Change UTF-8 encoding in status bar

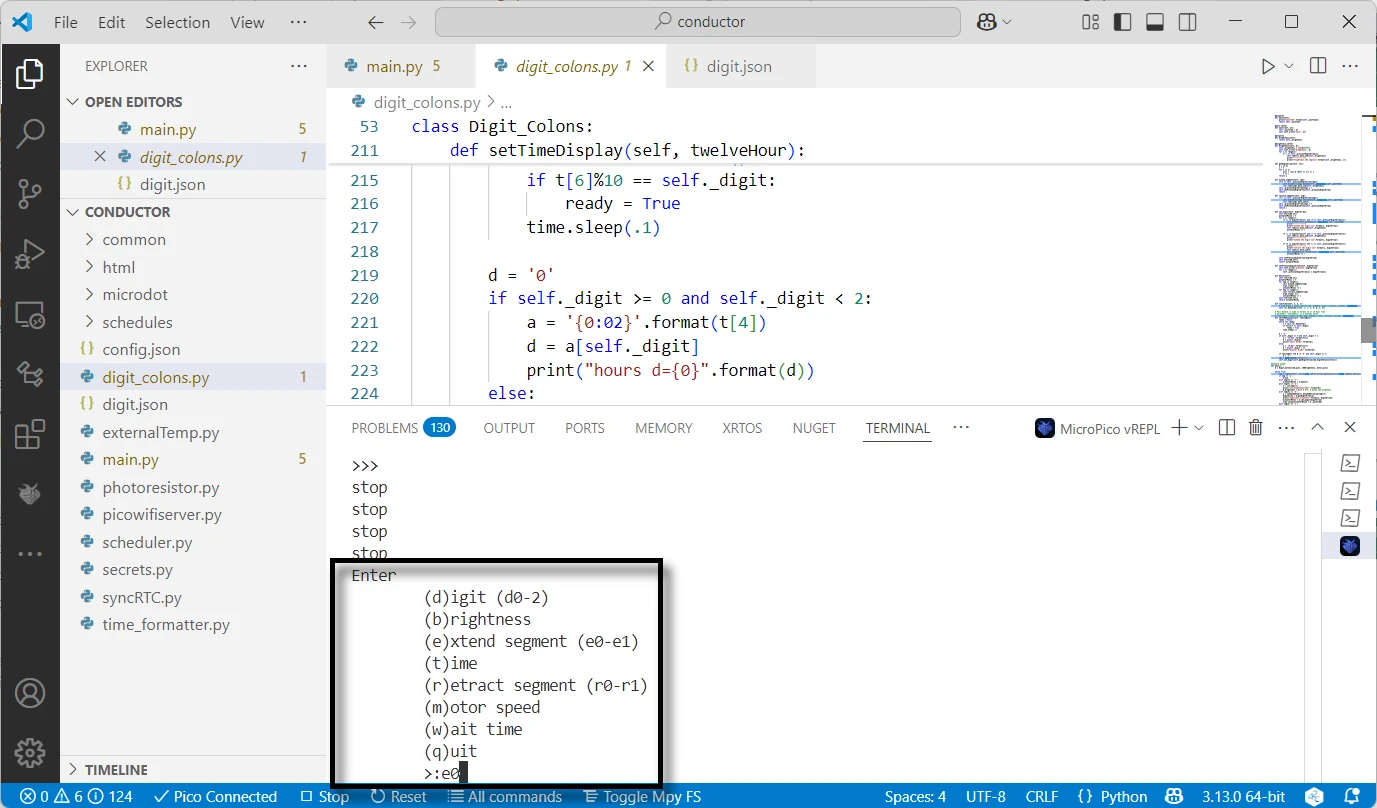[986, 797]
